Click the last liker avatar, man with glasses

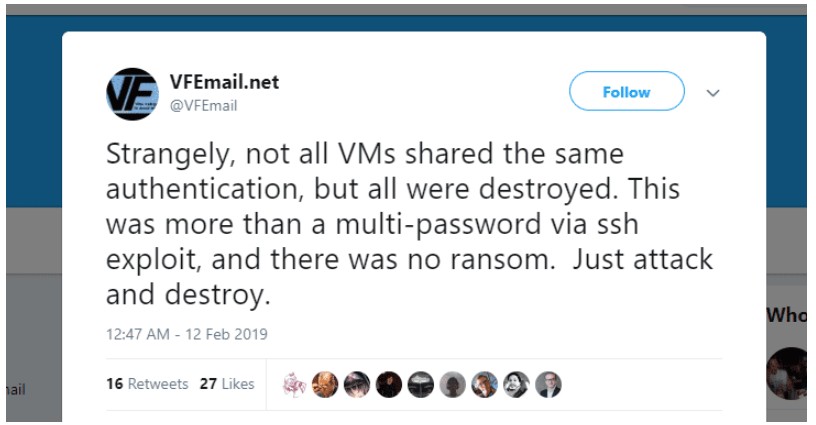[548, 384]
